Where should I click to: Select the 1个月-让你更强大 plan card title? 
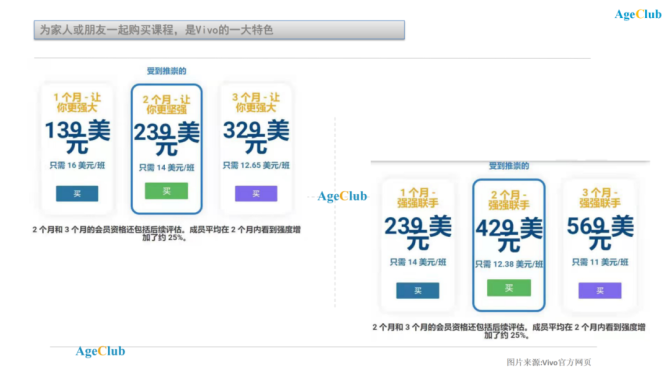tap(77, 103)
